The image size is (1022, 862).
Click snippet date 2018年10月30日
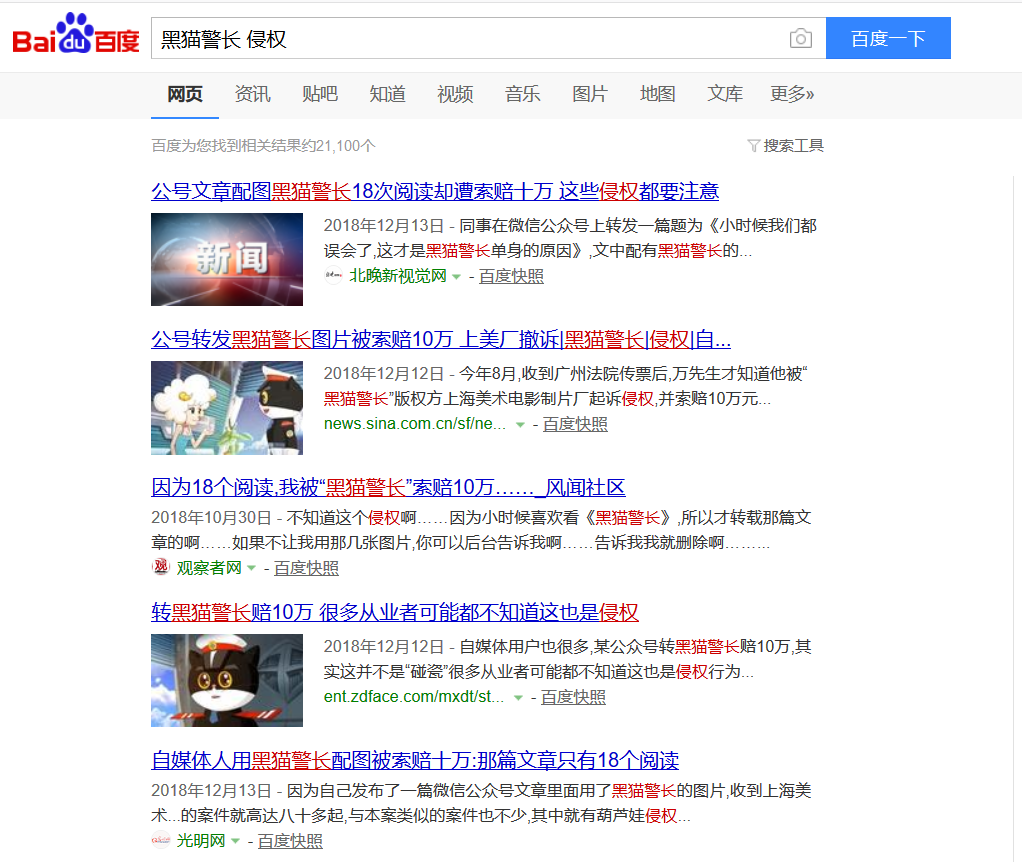pos(211,518)
